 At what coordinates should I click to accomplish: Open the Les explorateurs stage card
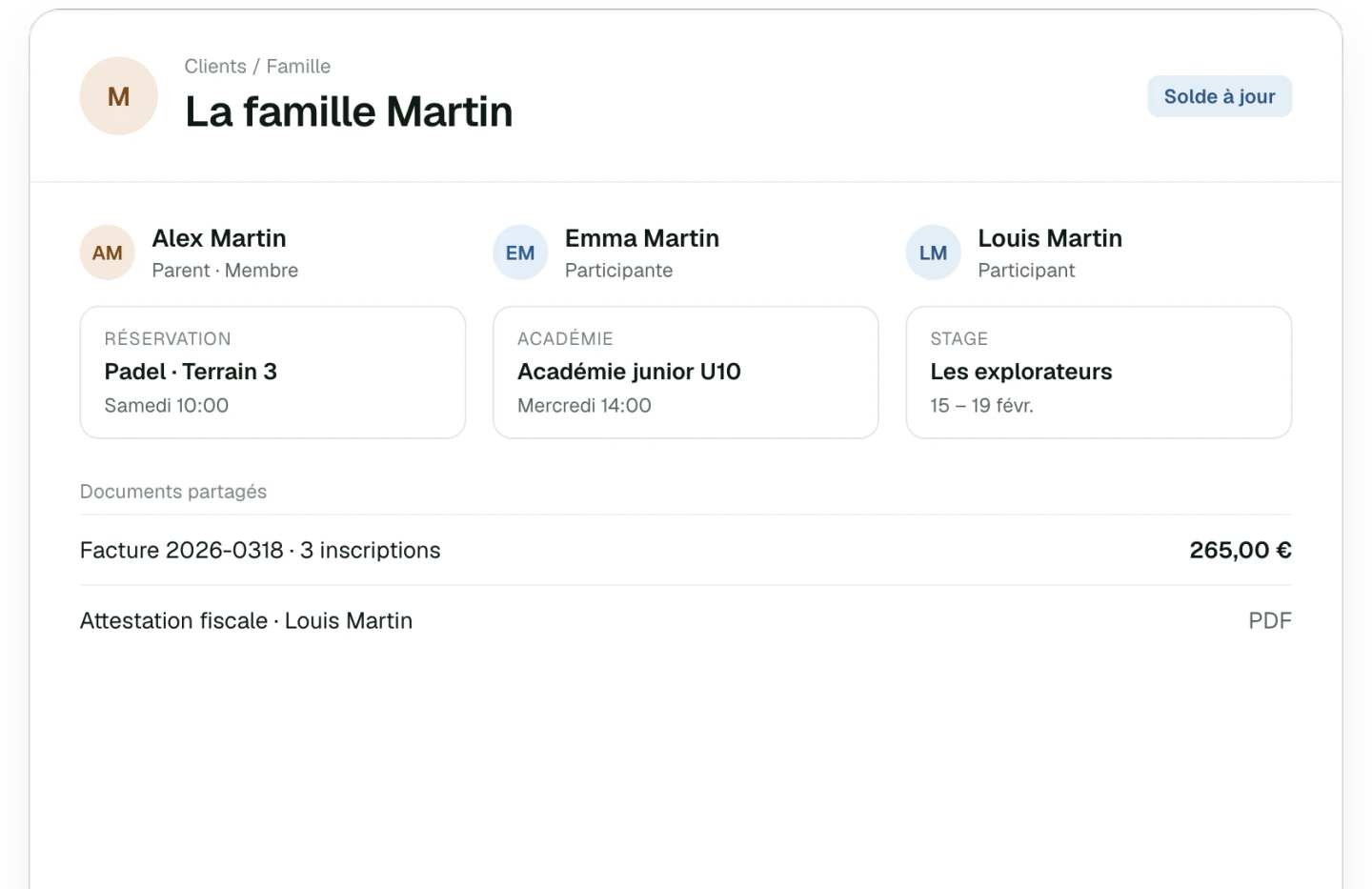click(1099, 372)
